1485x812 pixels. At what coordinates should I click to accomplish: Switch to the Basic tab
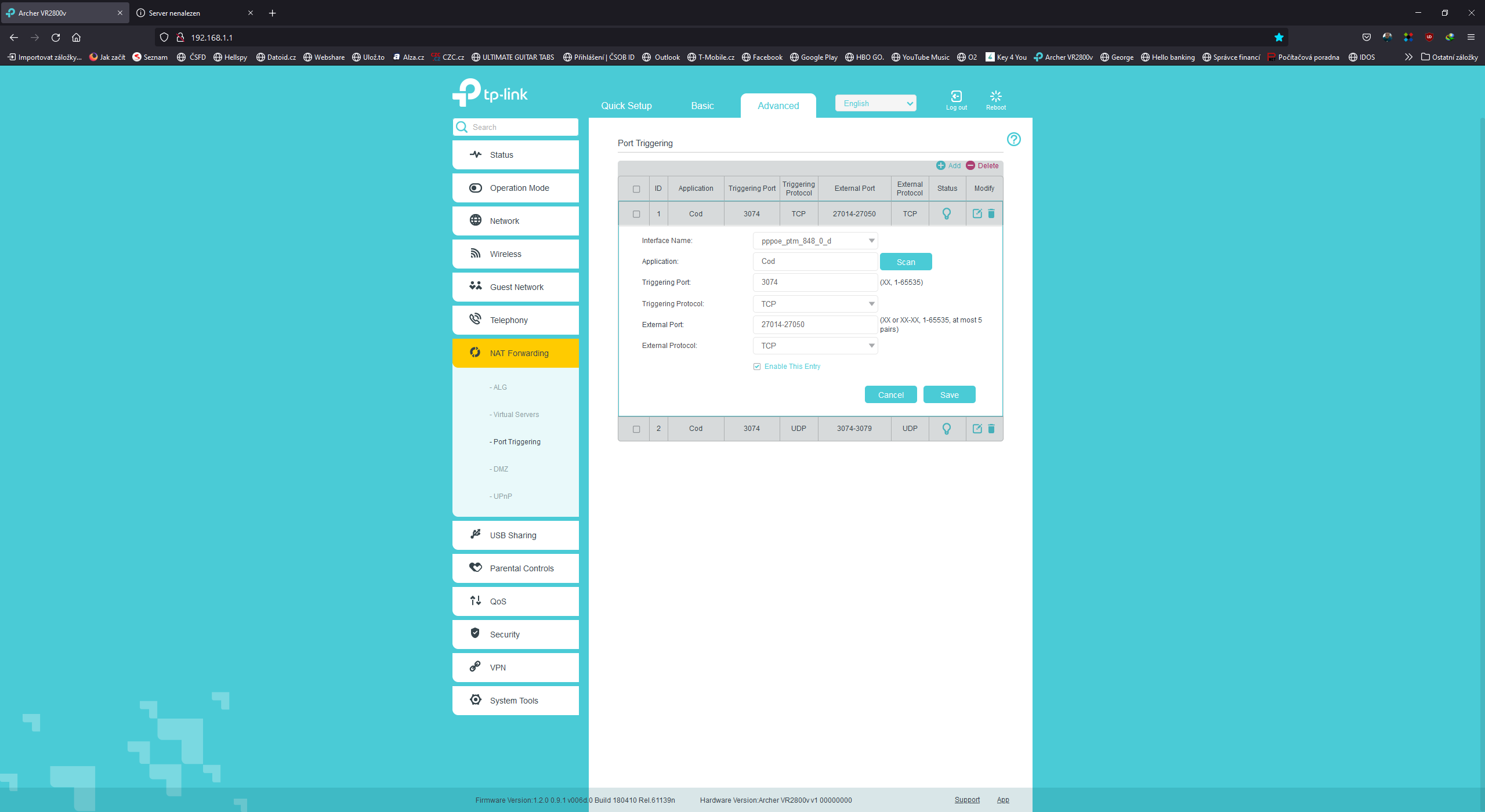tap(702, 106)
